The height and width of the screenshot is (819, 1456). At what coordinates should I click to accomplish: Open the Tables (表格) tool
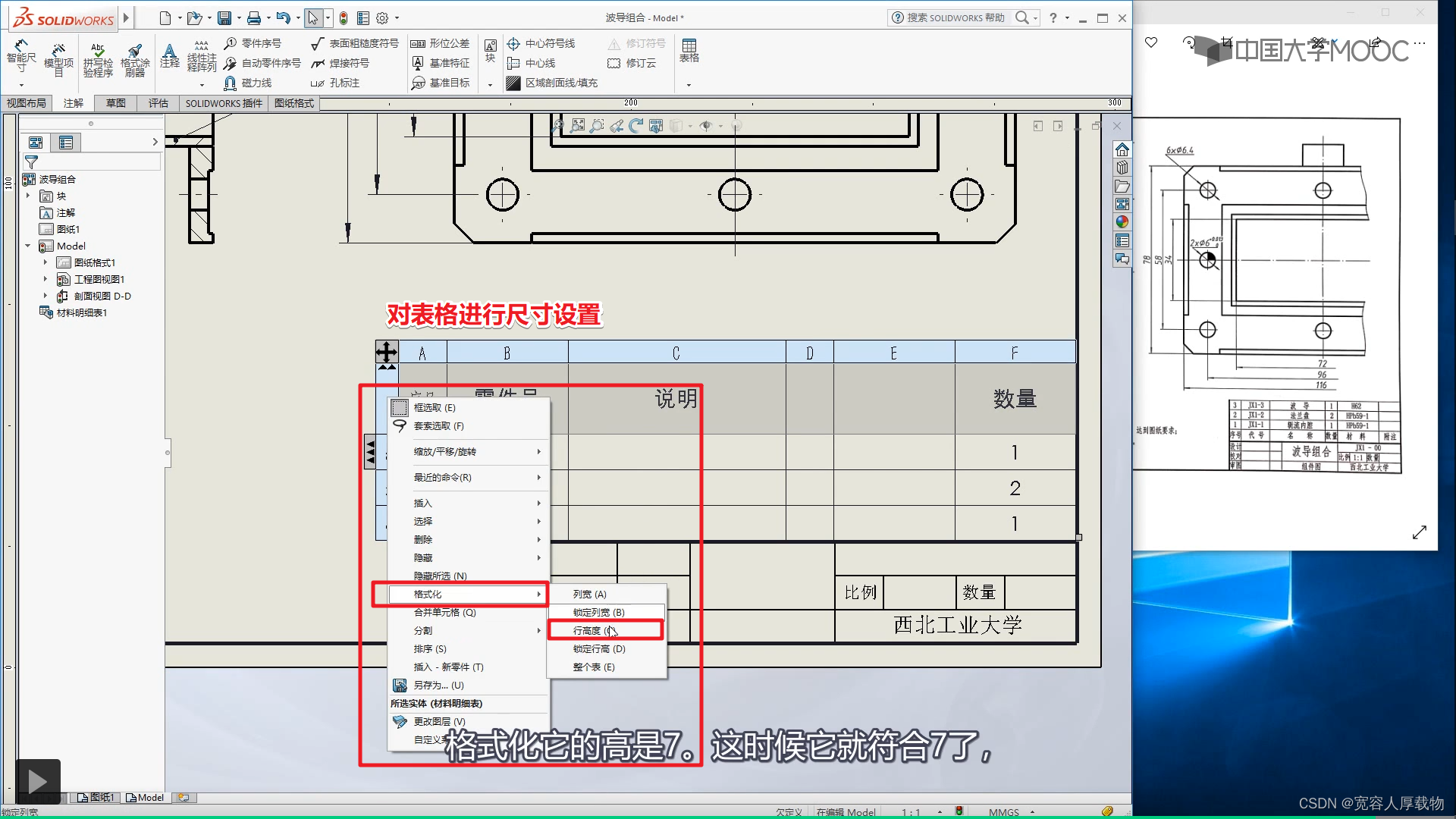[689, 50]
